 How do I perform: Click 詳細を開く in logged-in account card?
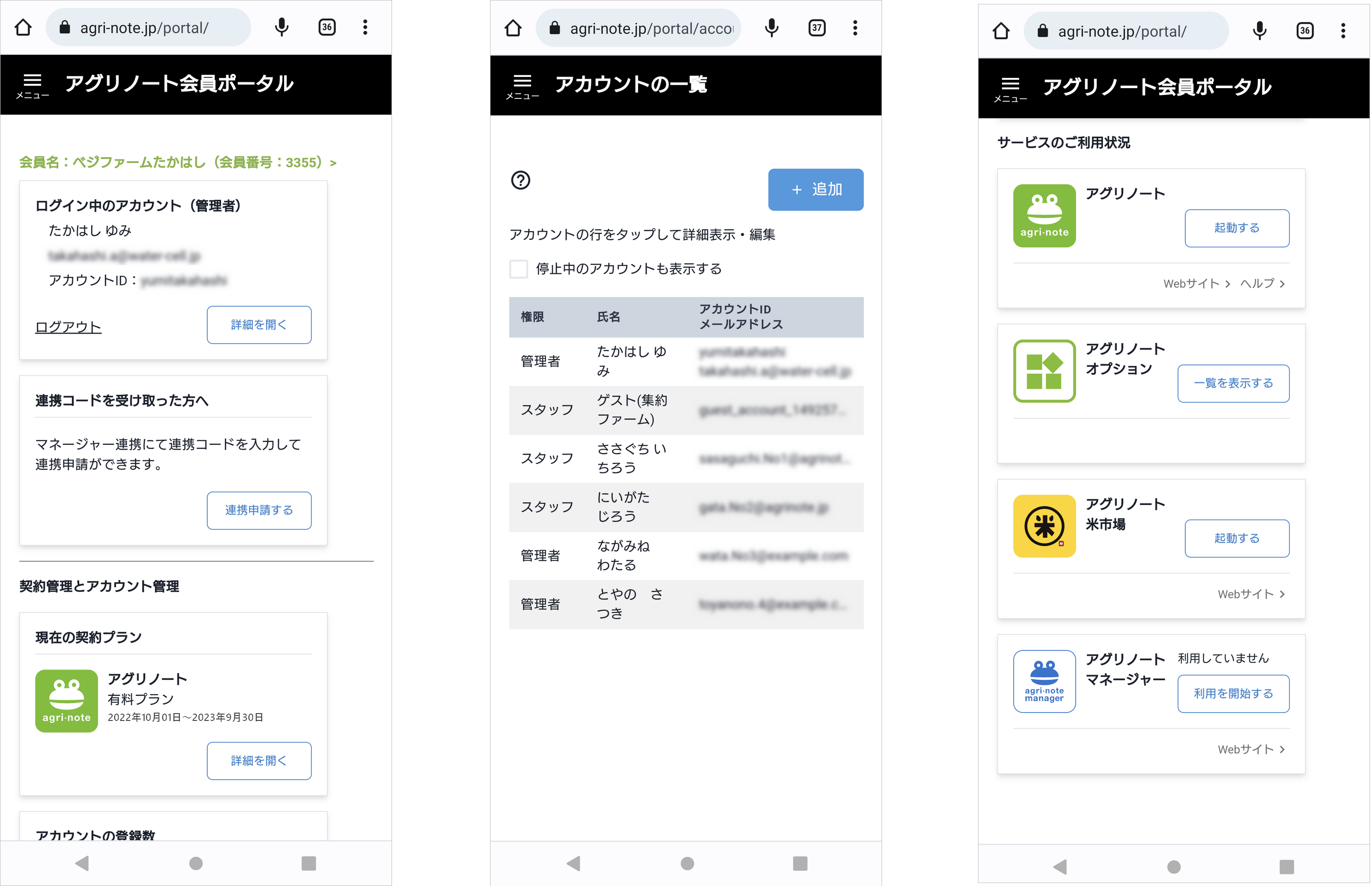point(259,325)
